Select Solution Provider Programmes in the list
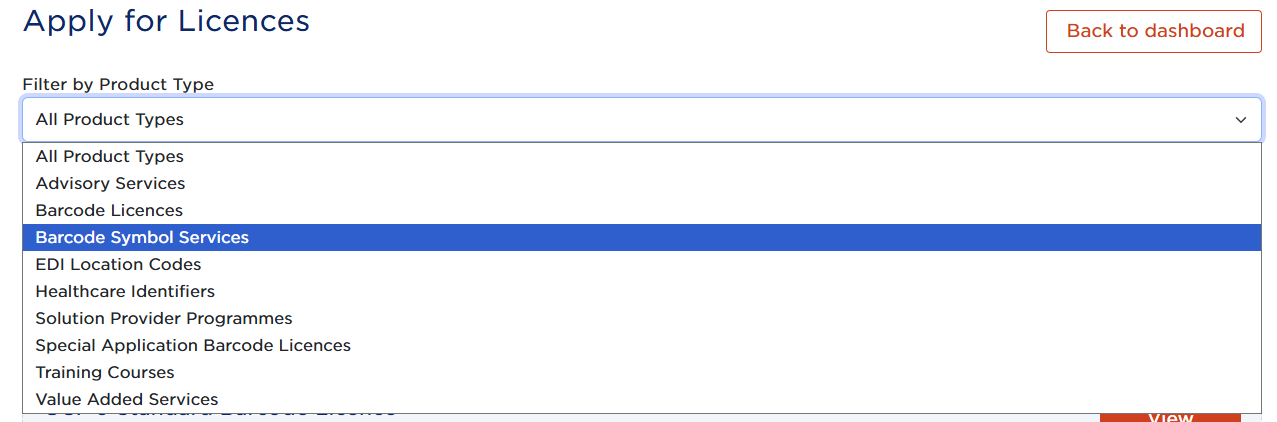 (x=164, y=319)
